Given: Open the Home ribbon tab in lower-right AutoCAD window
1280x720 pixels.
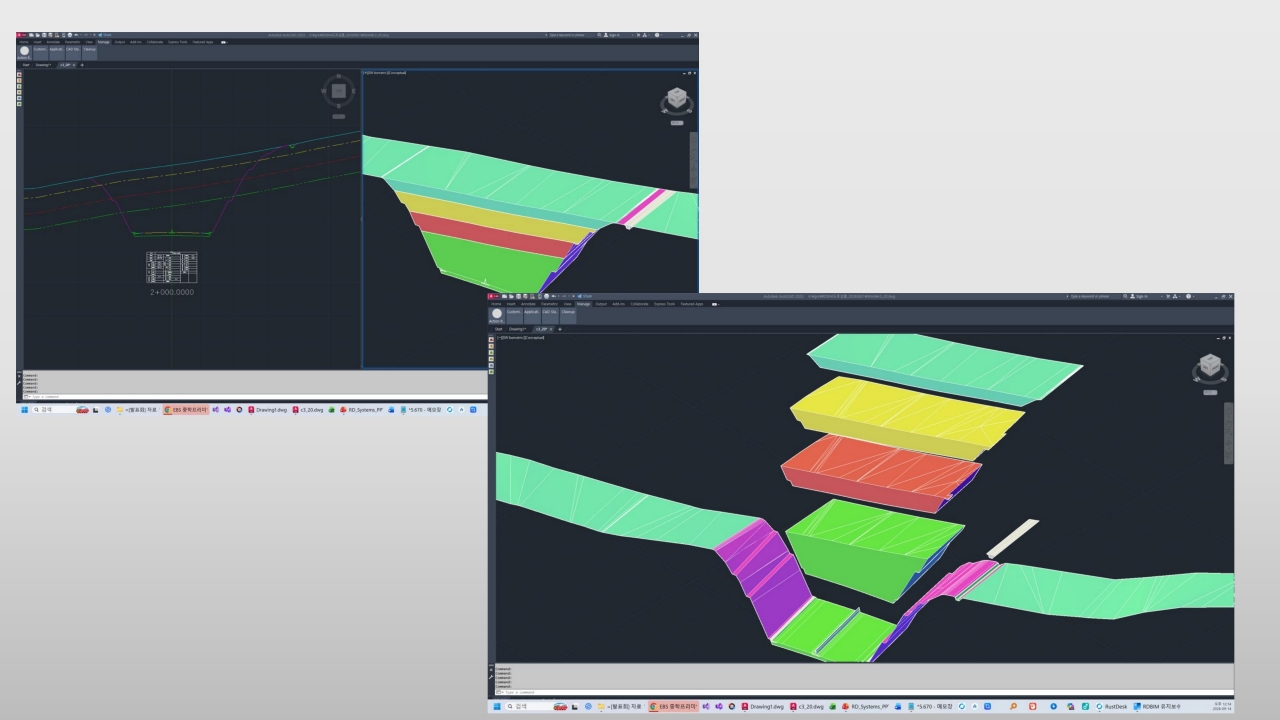Looking at the screenshot, I should pyautogui.click(x=496, y=304).
